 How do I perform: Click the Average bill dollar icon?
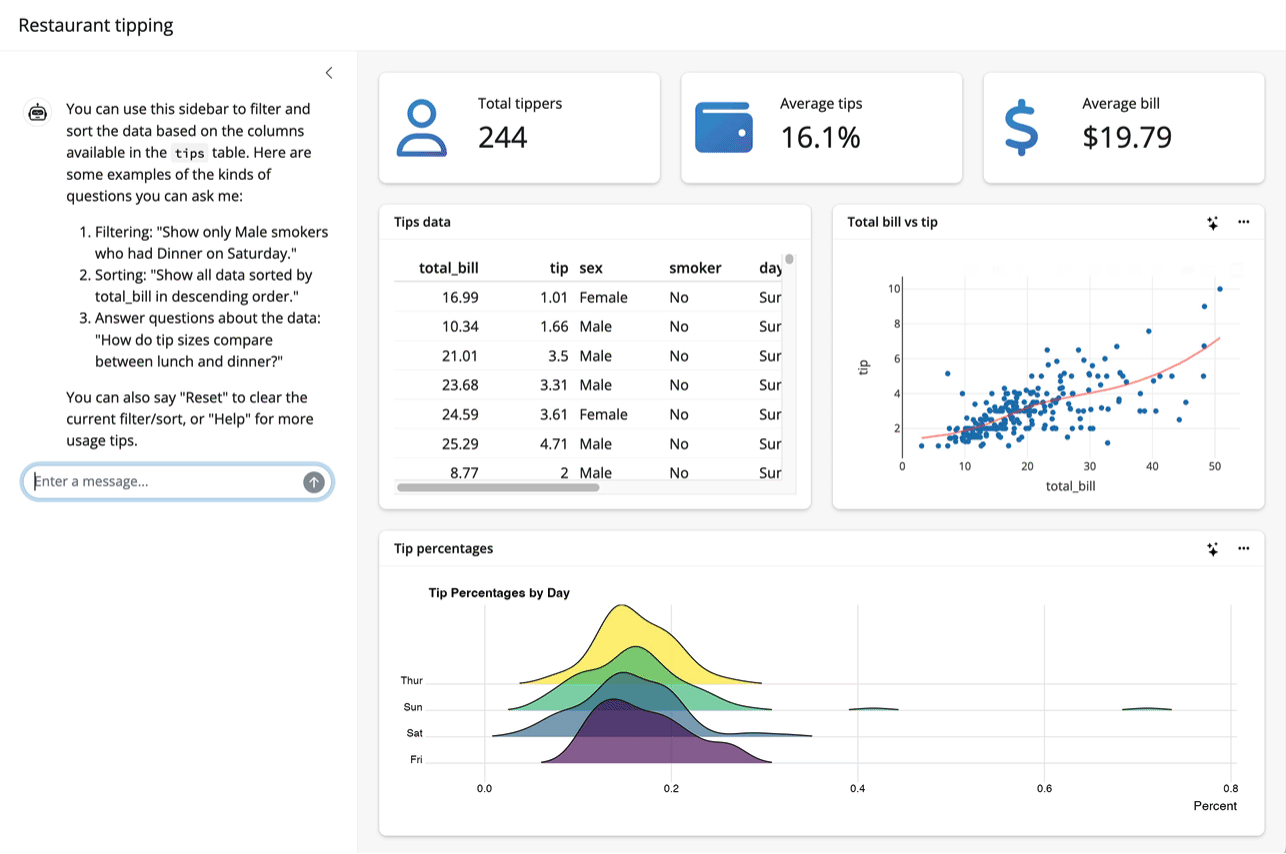click(x=1020, y=128)
